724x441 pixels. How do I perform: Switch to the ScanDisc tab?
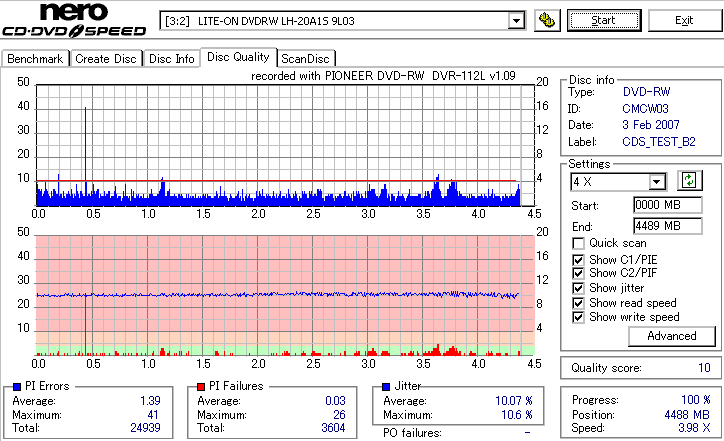(x=305, y=59)
